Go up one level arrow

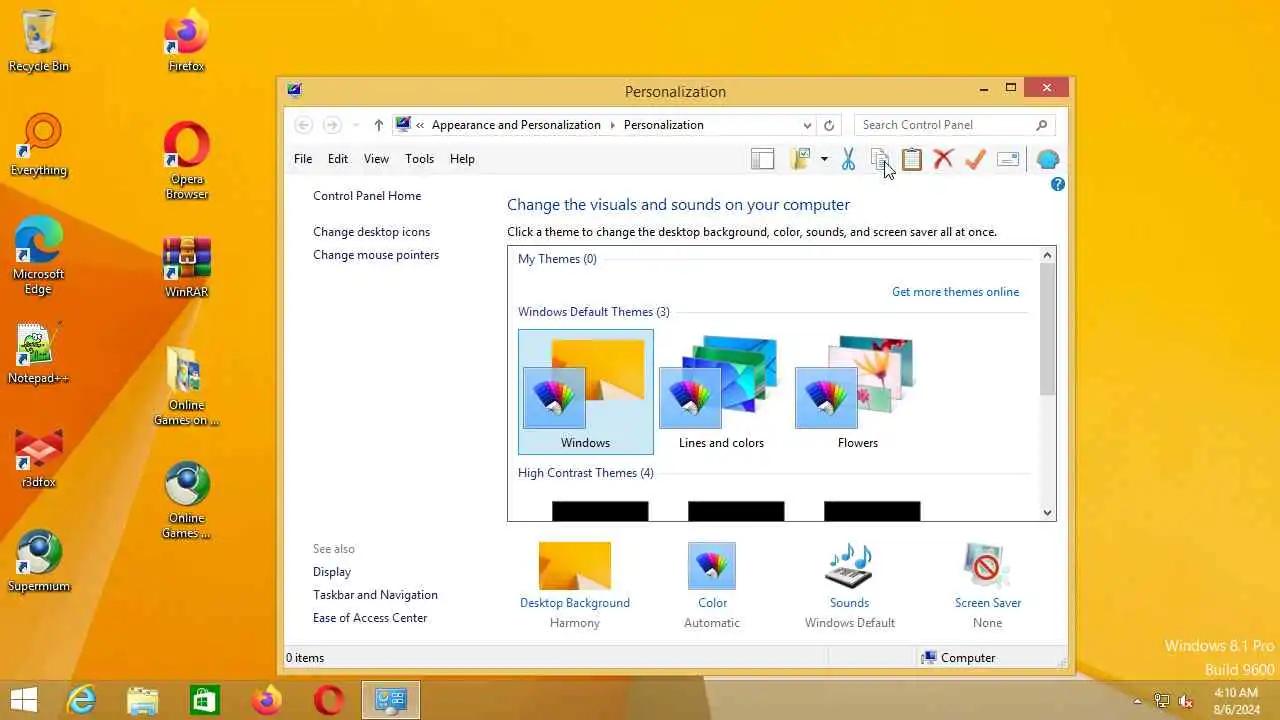coord(378,125)
